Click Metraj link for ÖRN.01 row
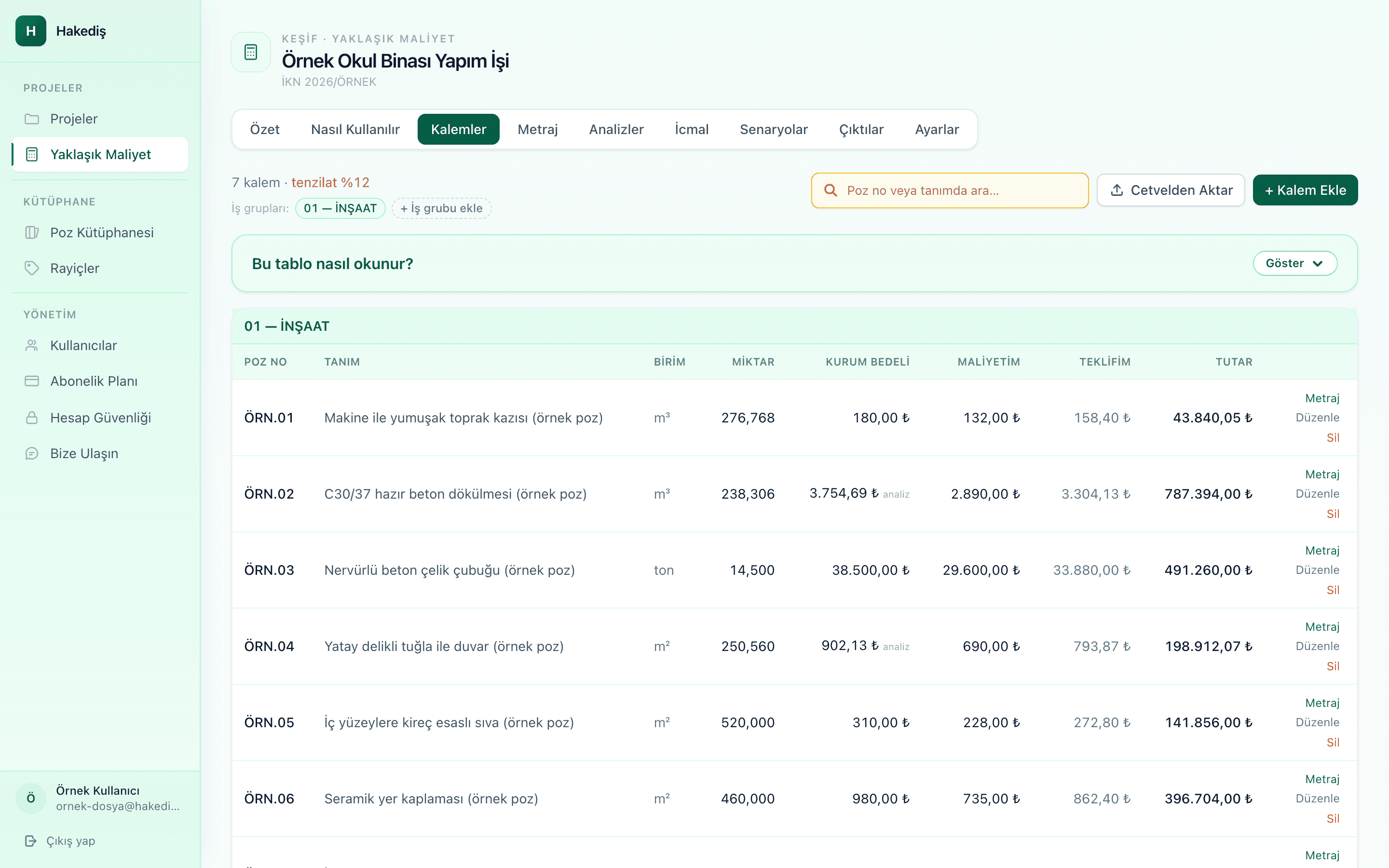Viewport: 1389px width, 868px height. (1322, 398)
